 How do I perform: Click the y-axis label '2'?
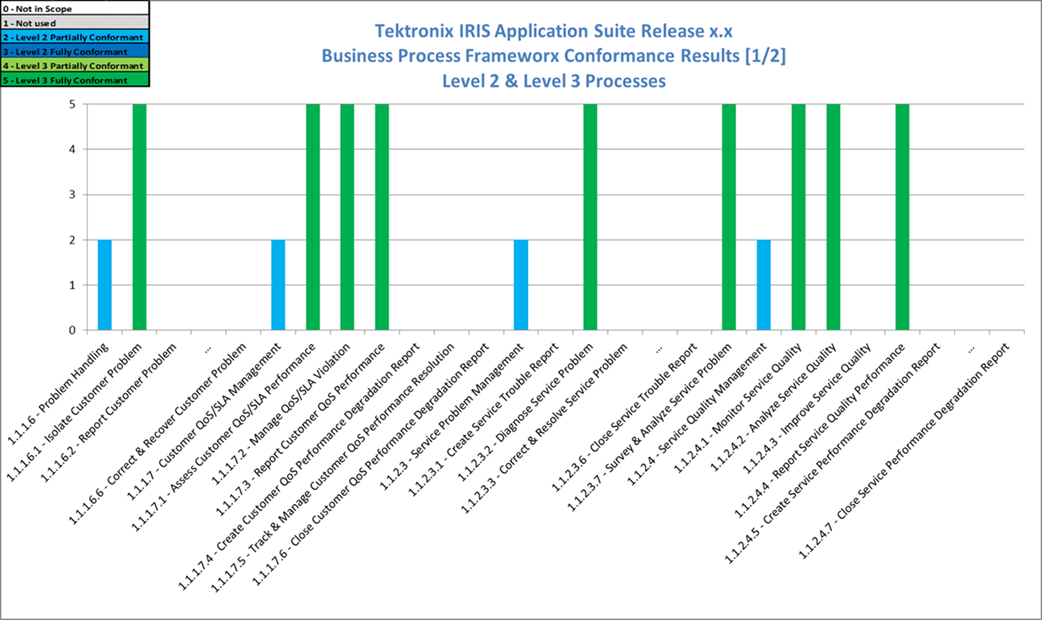click(x=72, y=240)
